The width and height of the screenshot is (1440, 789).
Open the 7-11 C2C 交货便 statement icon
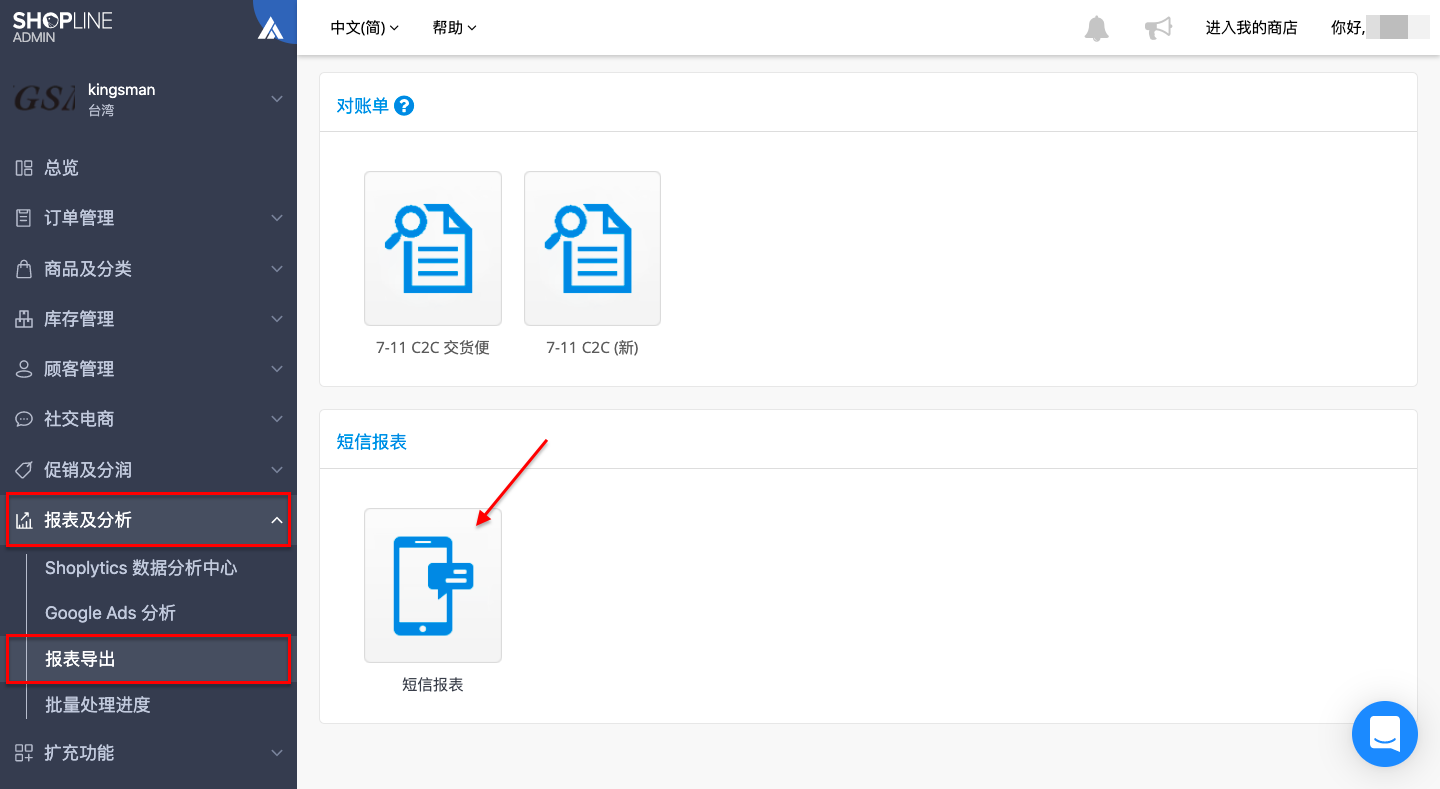tap(433, 248)
